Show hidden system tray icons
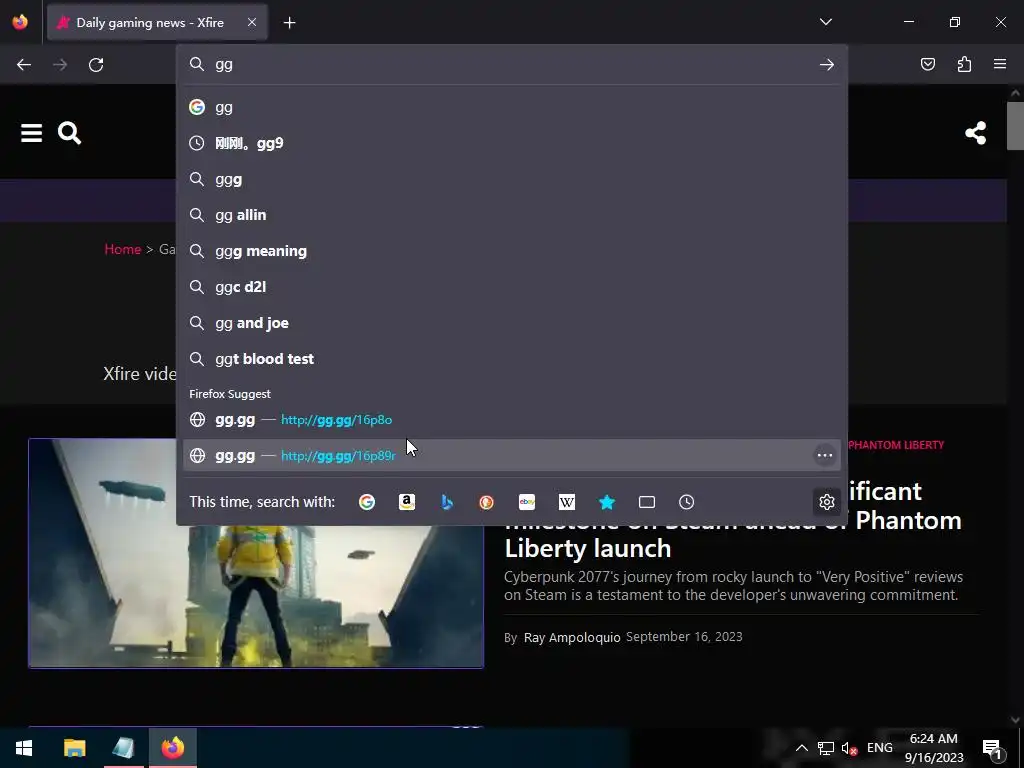The width and height of the screenshot is (1024, 768). tap(801, 748)
